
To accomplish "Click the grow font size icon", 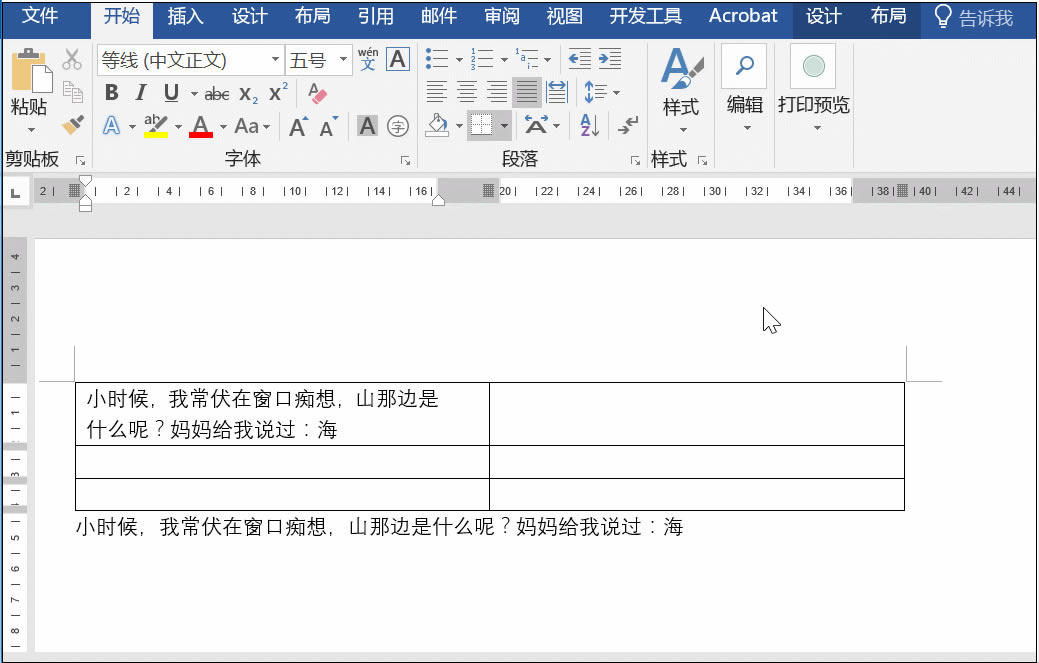I will click(x=298, y=127).
